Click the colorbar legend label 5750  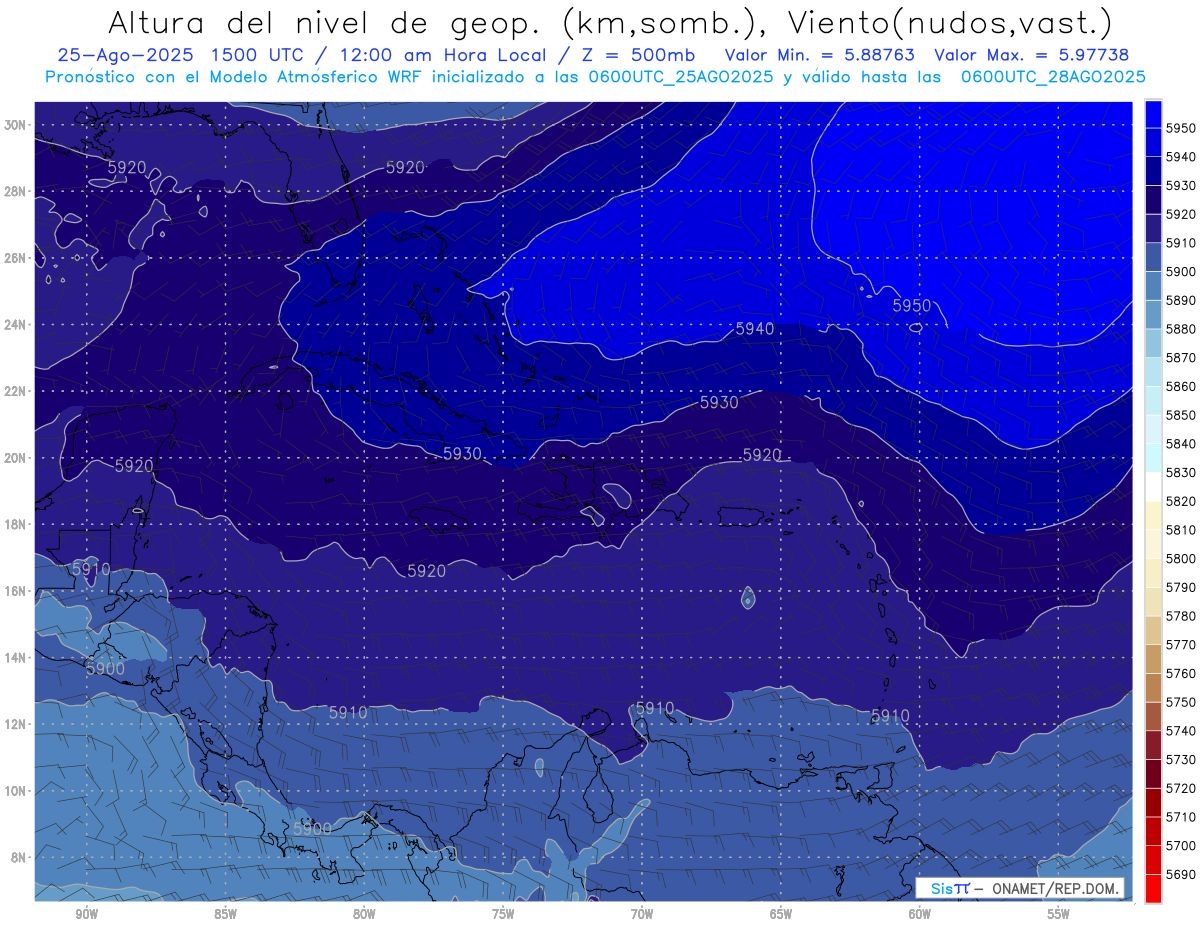(1180, 702)
